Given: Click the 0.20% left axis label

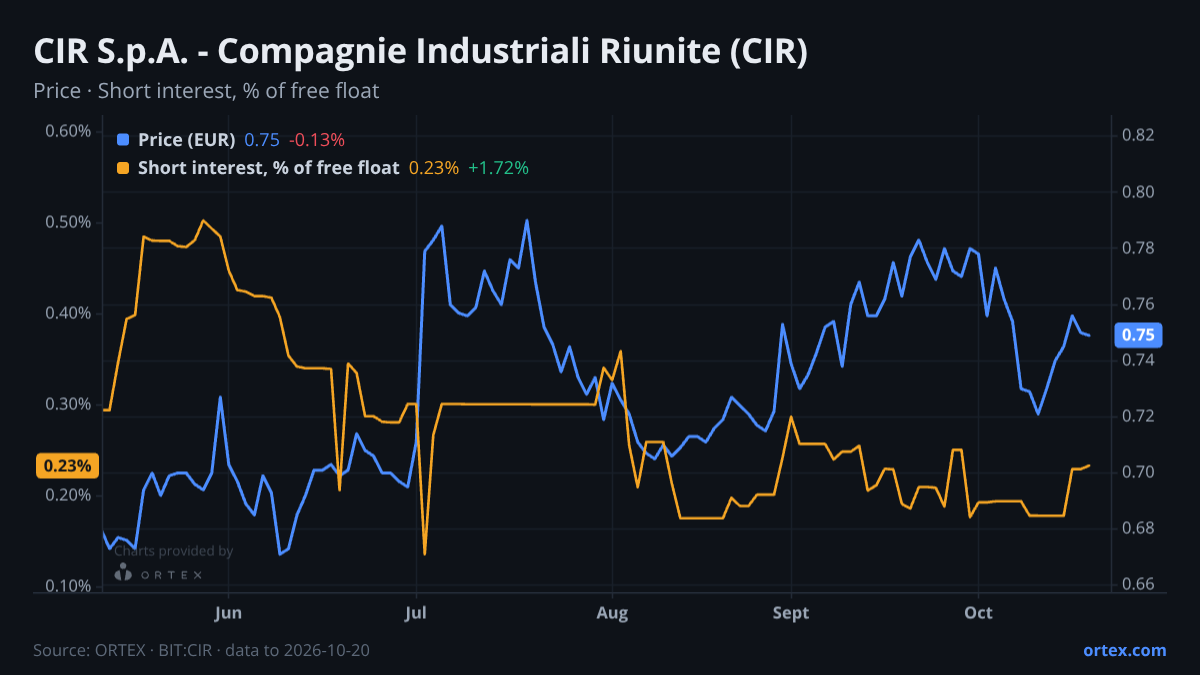Looking at the screenshot, I should 68,495.
